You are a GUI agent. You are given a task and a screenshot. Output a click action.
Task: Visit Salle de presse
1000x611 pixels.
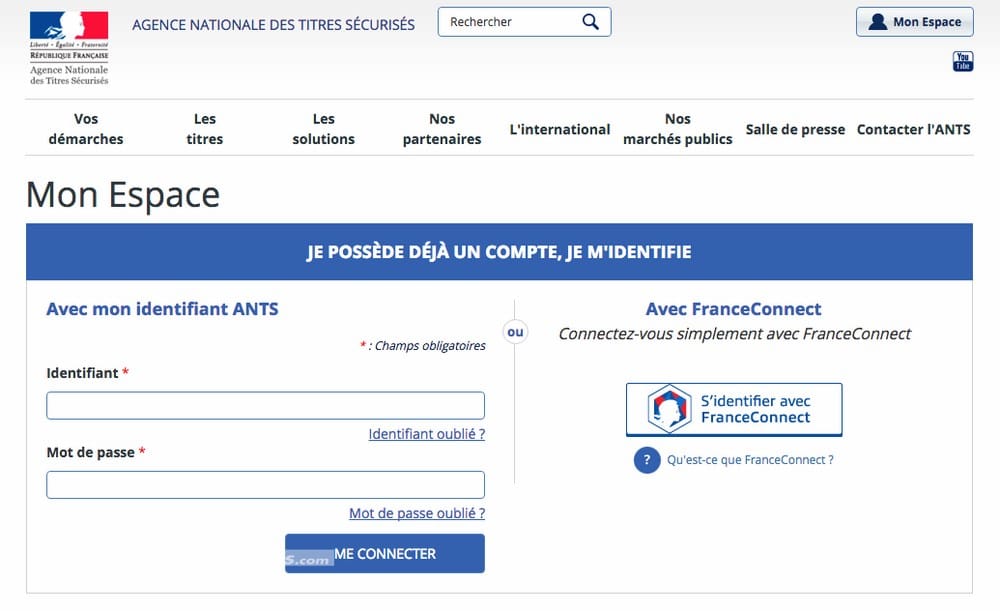coord(795,129)
